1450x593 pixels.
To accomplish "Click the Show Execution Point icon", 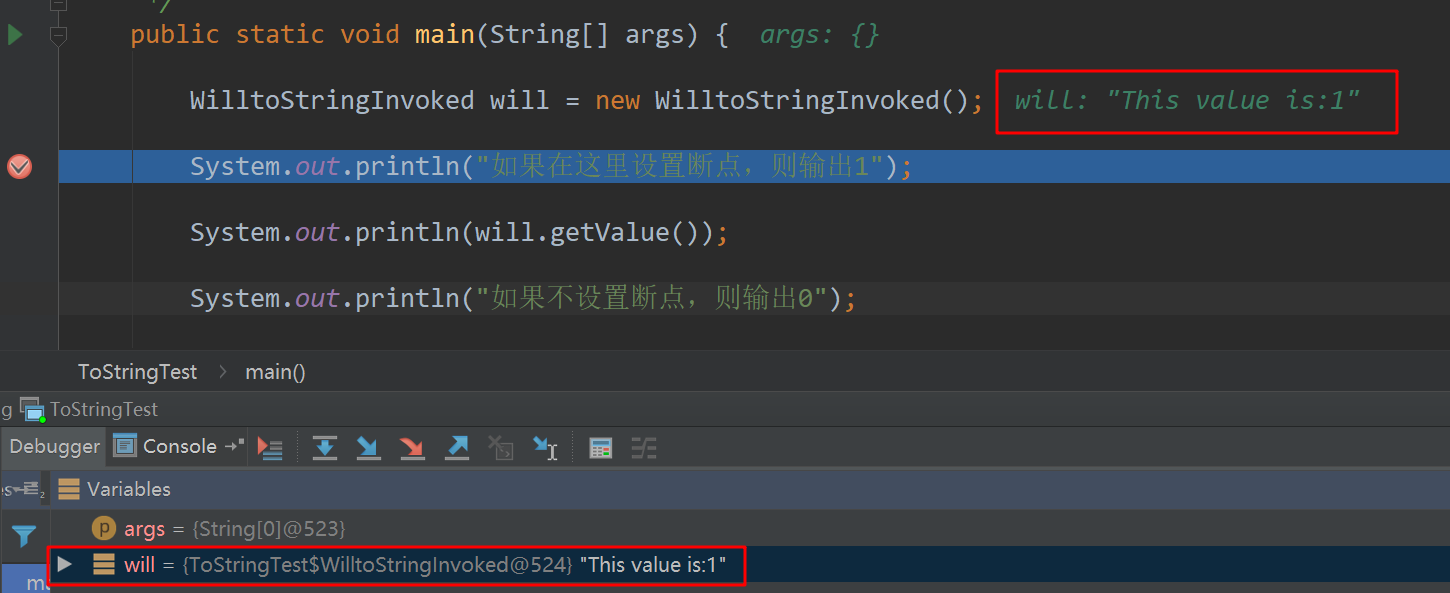I will click(271, 447).
